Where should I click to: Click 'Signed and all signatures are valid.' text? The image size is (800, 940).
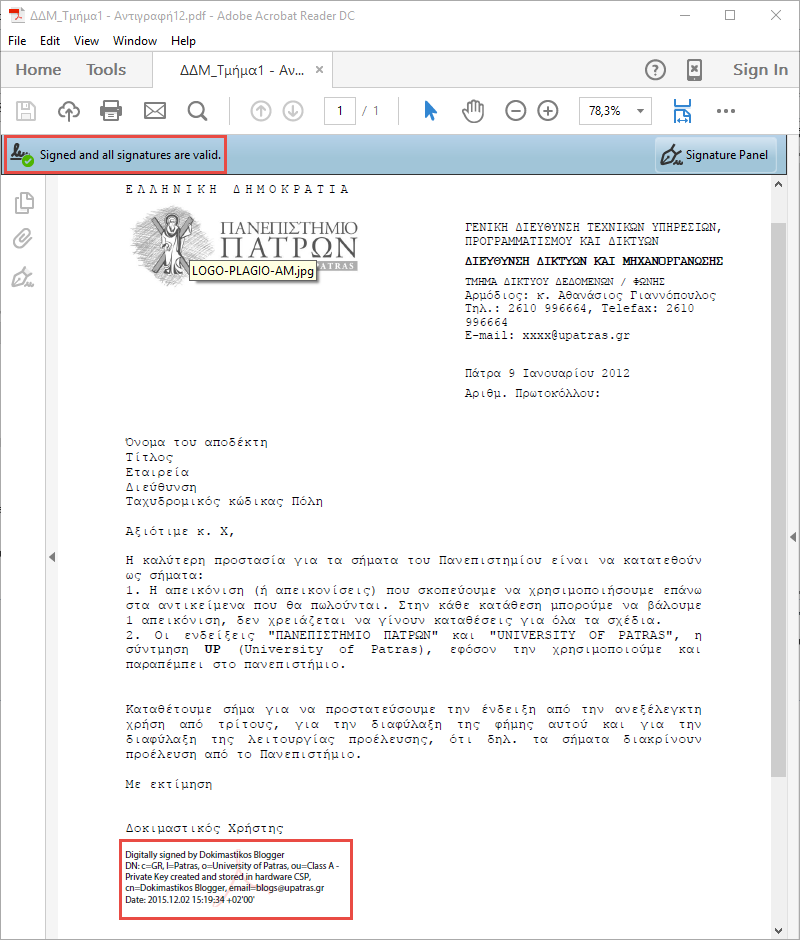(x=130, y=155)
